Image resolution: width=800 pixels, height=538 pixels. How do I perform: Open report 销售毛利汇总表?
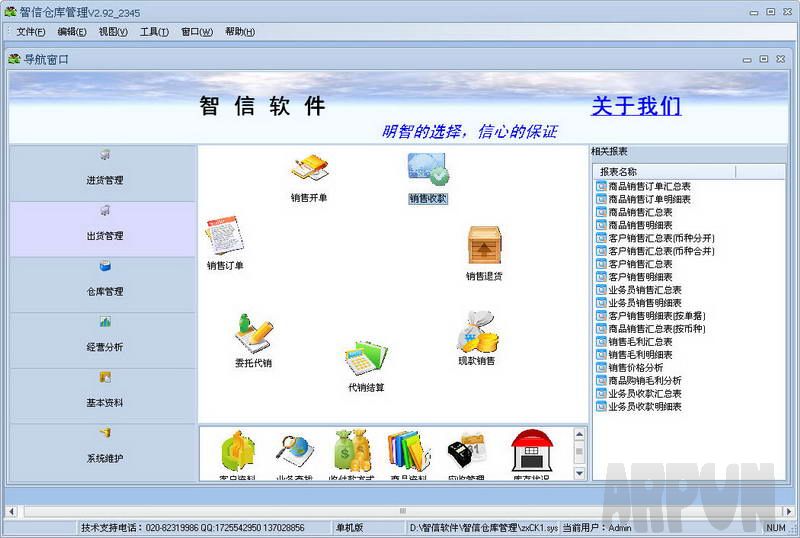(x=634, y=341)
